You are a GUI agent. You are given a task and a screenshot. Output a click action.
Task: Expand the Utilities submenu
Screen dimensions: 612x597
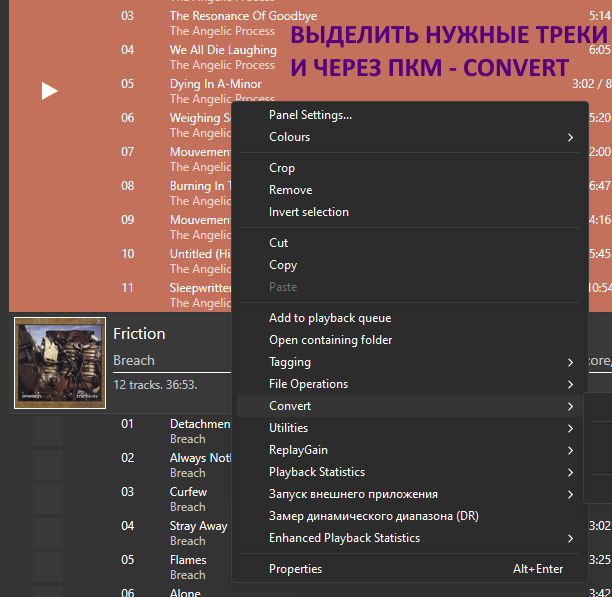[288, 428]
